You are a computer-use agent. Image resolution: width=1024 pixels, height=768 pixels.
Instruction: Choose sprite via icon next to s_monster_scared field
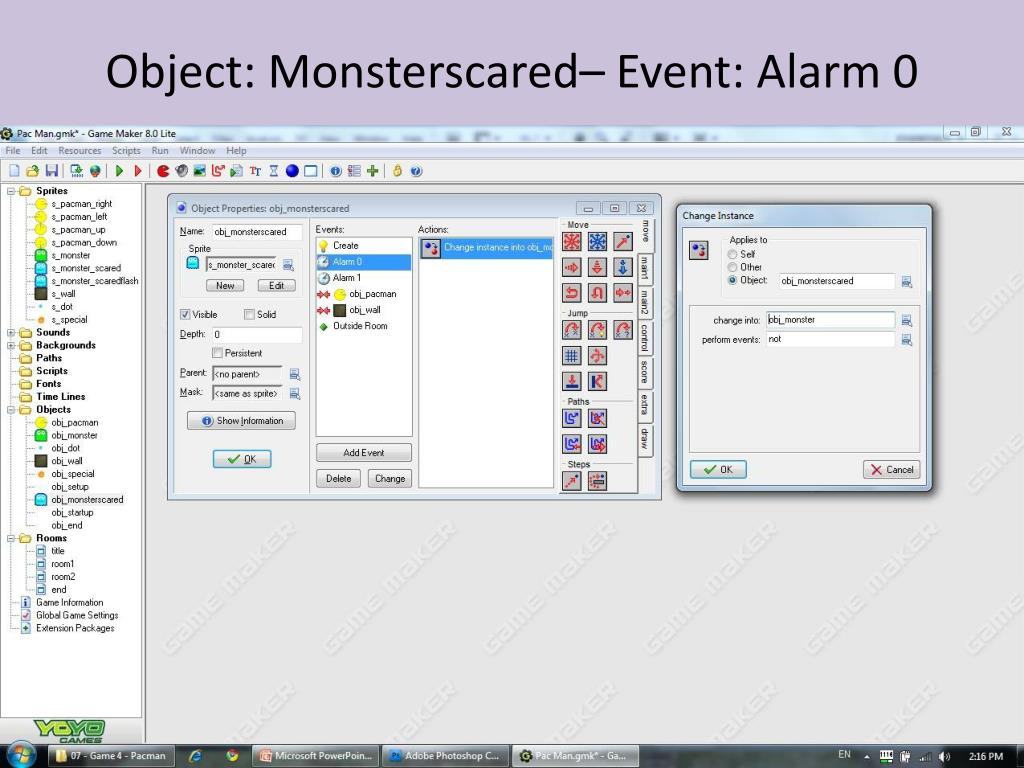point(288,264)
